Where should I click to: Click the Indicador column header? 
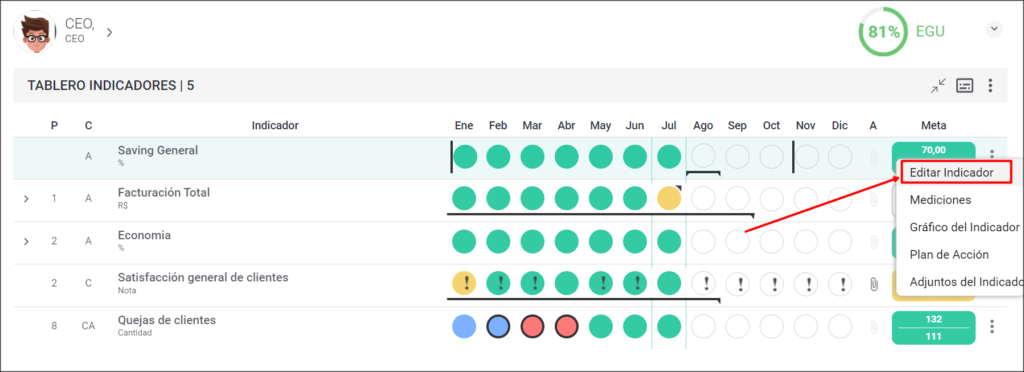(x=275, y=125)
